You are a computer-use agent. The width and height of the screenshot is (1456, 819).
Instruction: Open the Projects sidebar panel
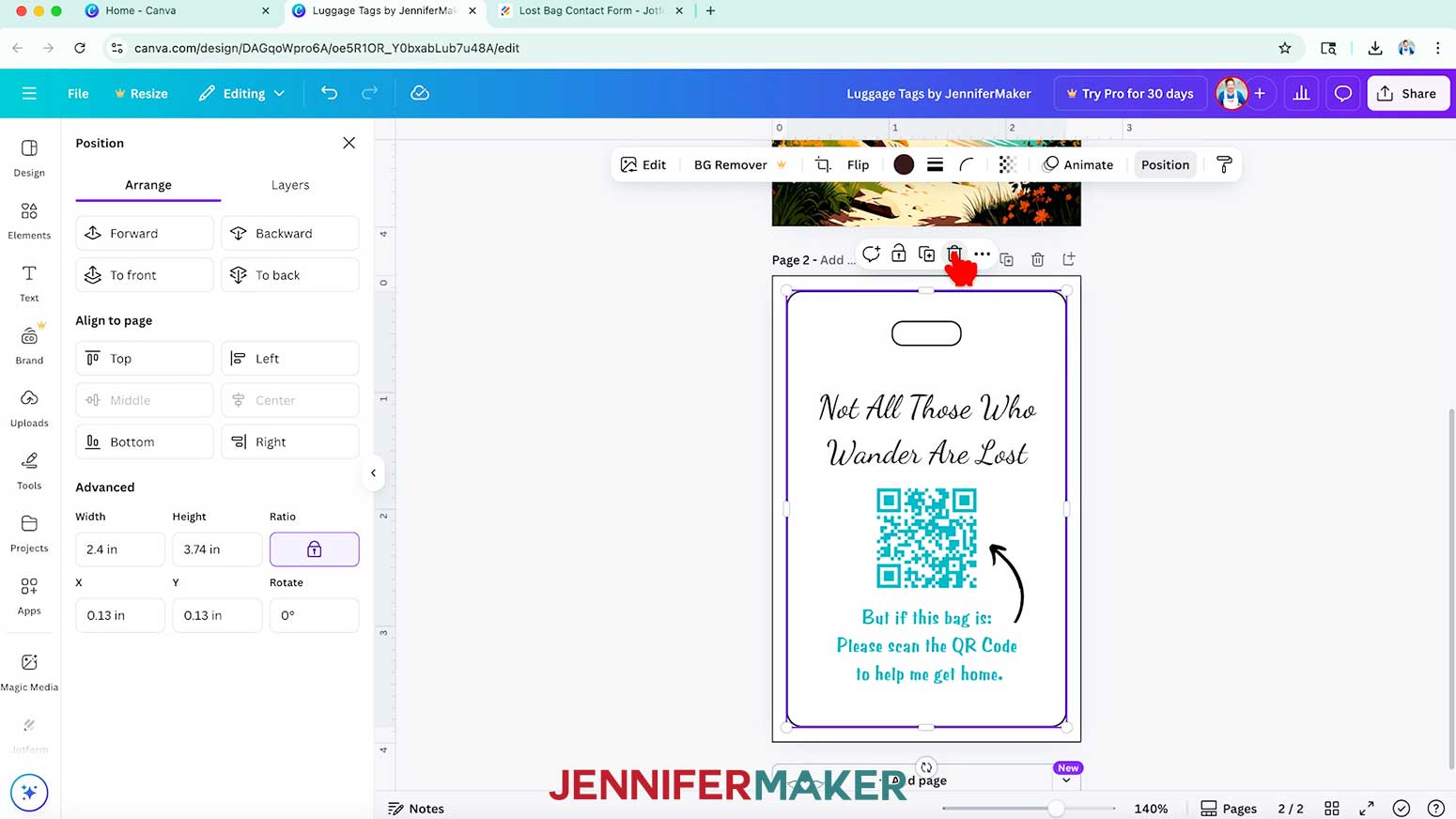29,533
